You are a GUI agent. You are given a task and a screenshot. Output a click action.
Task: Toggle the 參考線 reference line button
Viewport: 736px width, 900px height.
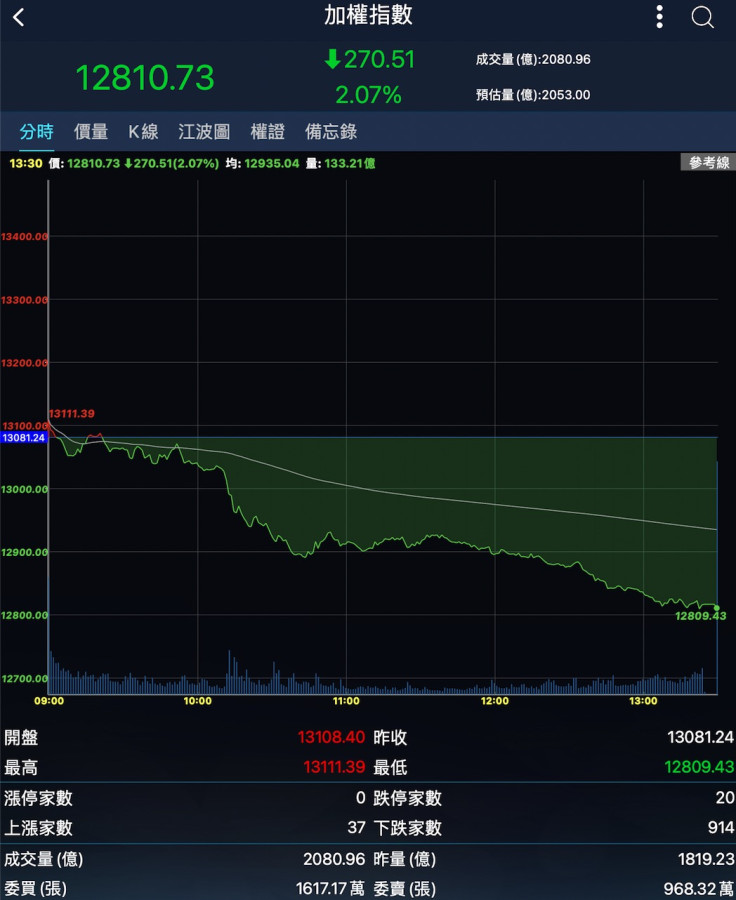708,162
